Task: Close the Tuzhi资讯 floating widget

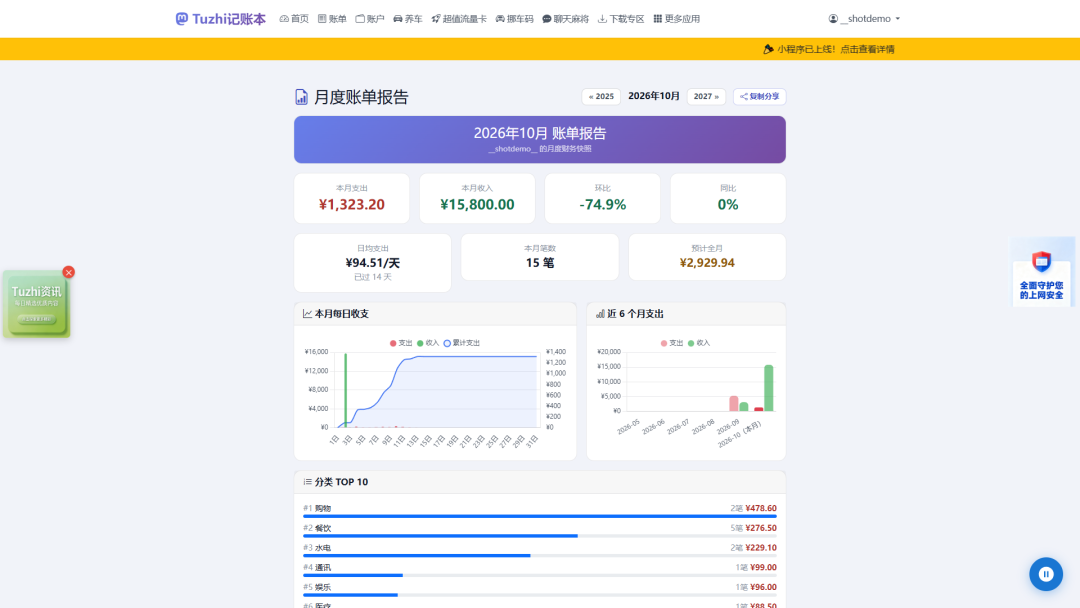Action: (68, 273)
